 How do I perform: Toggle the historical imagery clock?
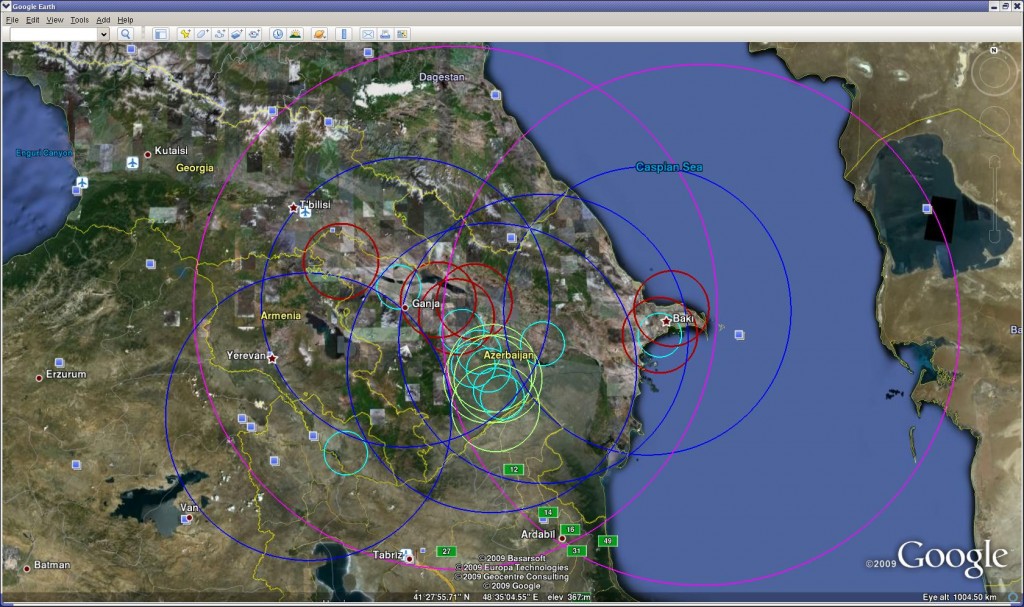277,34
